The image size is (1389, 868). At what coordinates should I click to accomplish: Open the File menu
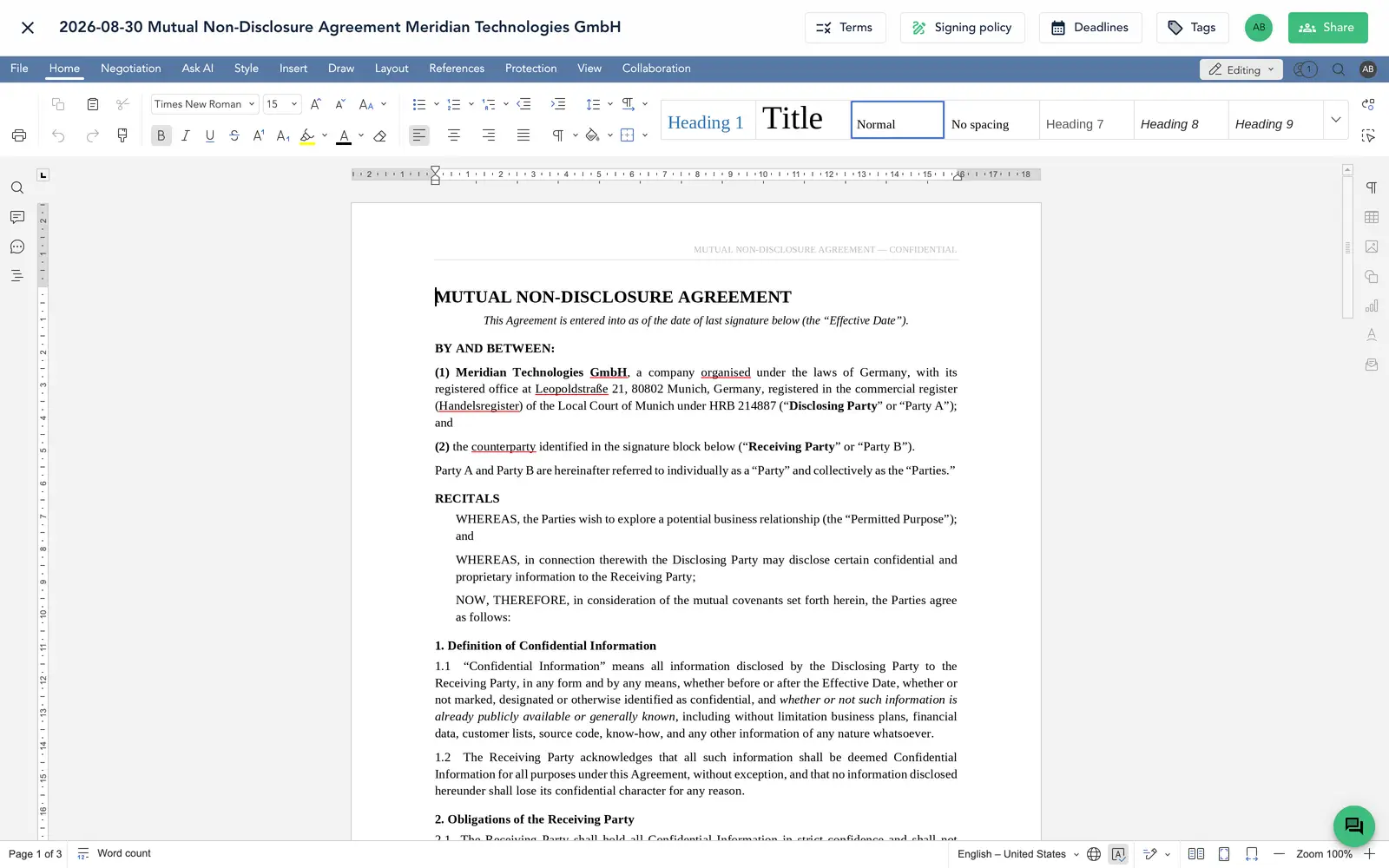pyautogui.click(x=19, y=69)
